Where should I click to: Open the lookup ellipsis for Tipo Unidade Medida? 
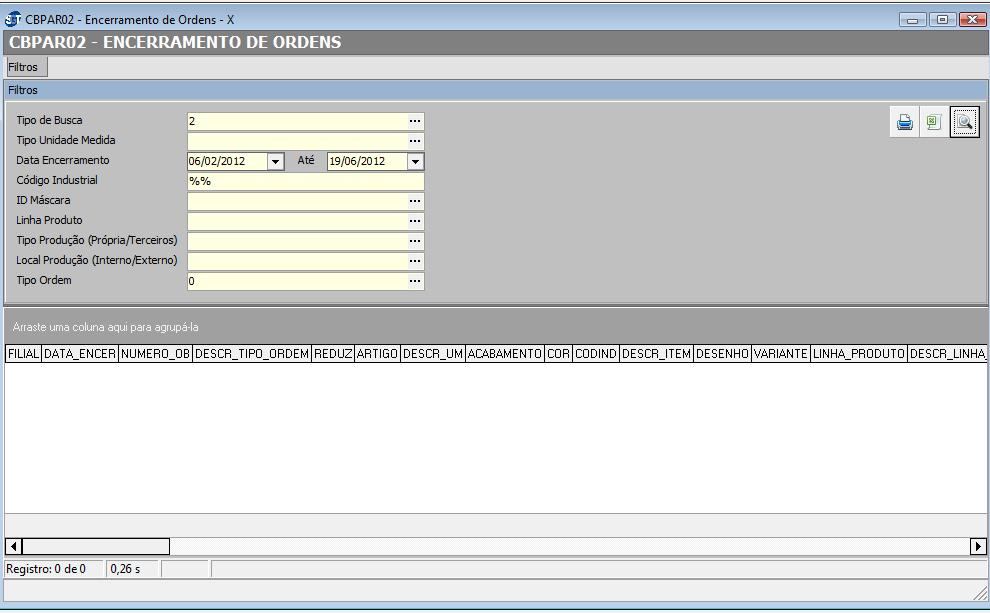415,141
